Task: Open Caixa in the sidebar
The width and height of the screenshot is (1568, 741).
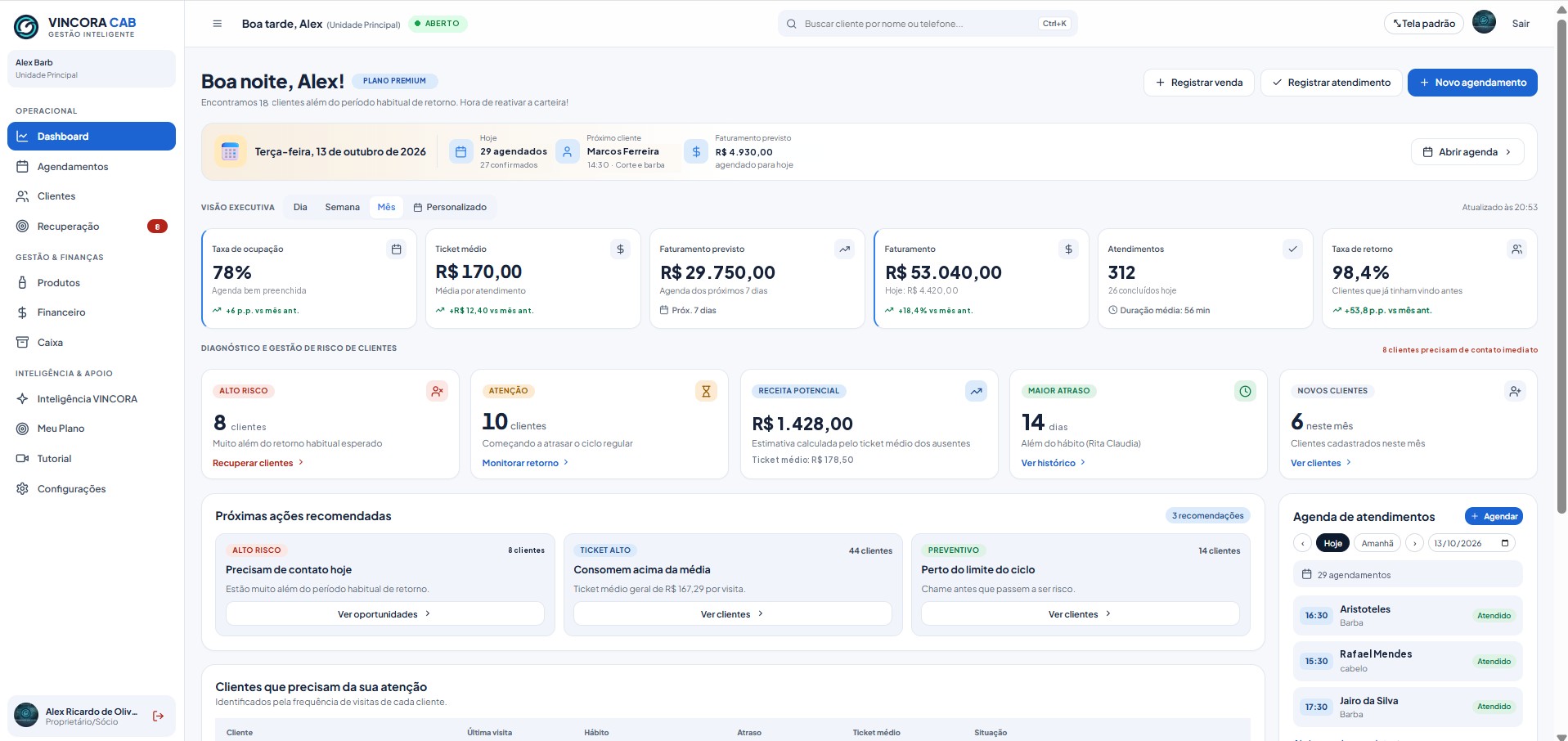Action: pos(92,343)
